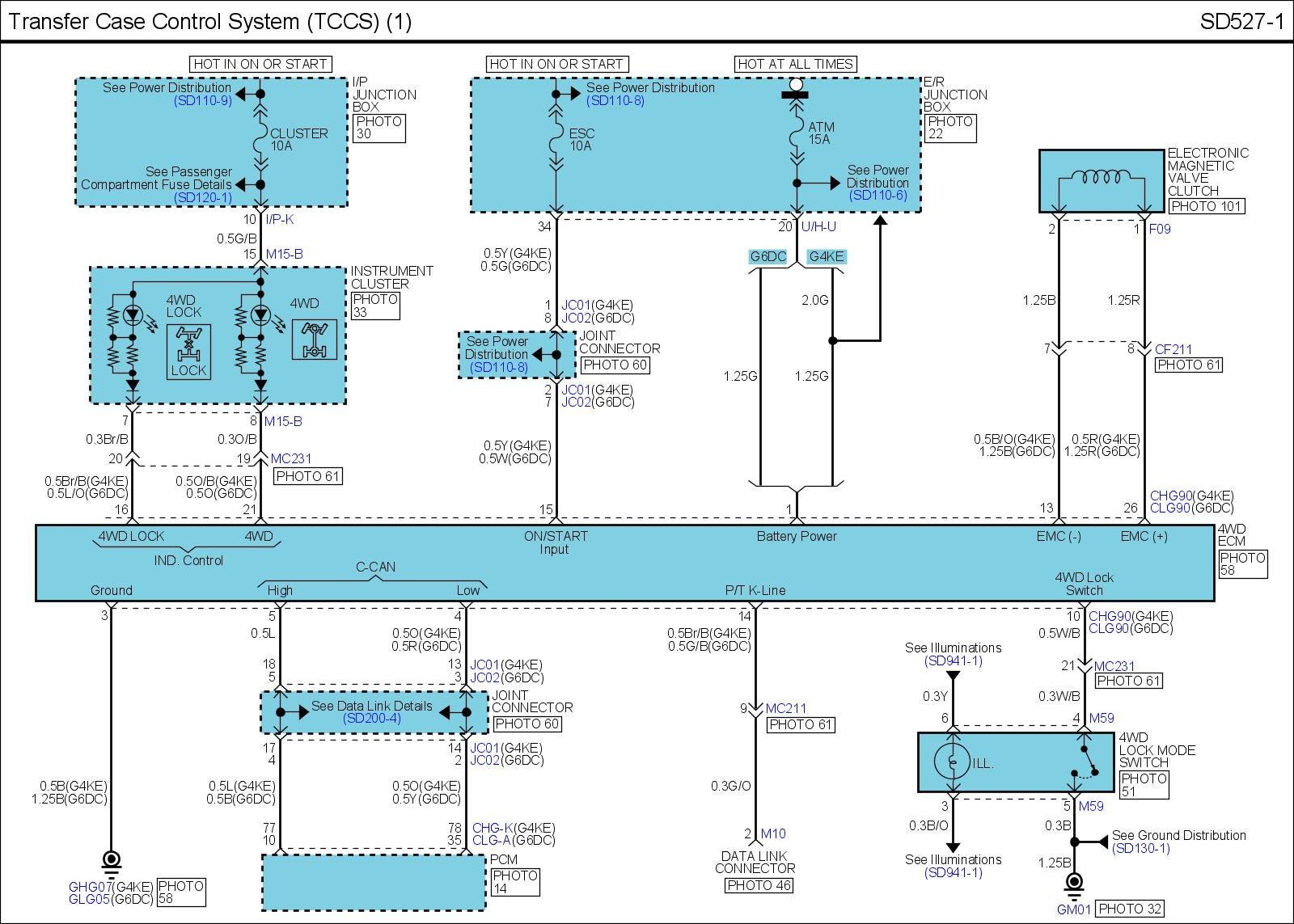Click the ILL. lamp symbol
The width and height of the screenshot is (1294, 924).
(x=953, y=762)
